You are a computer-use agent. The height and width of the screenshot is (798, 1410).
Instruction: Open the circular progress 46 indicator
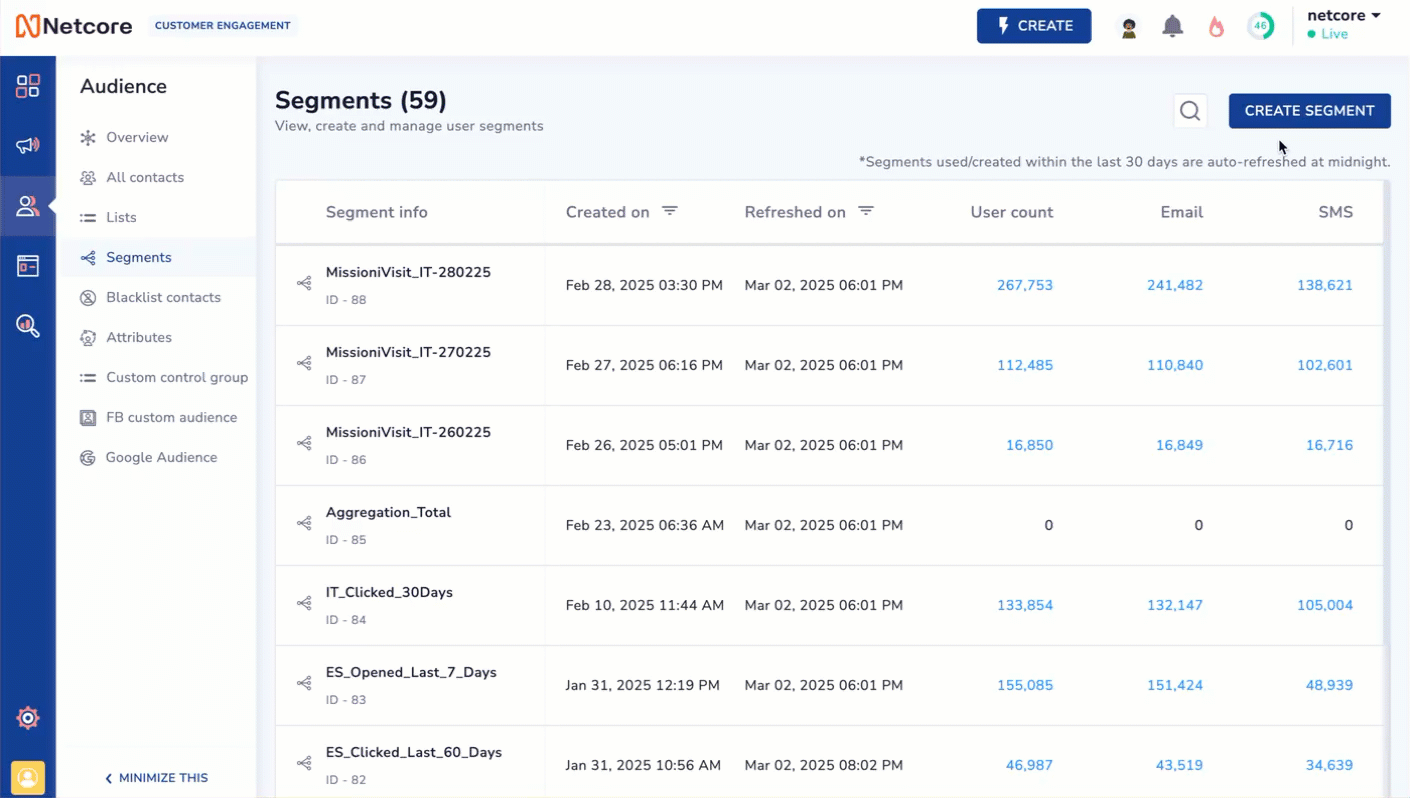1260,27
